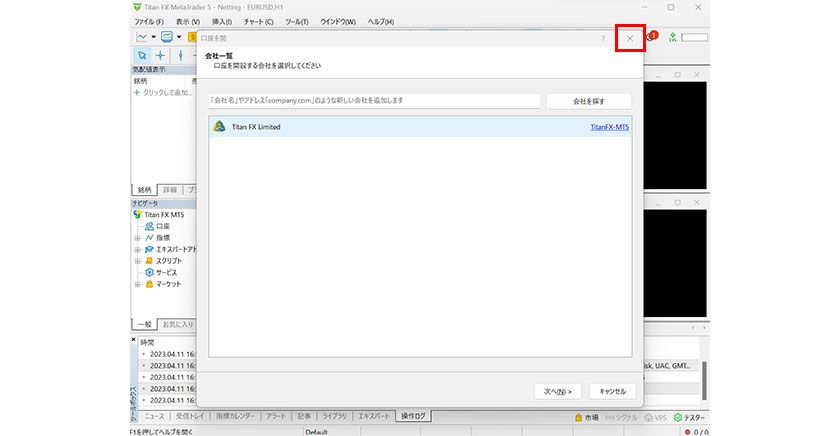Open the 表示(V) menu

(188, 22)
